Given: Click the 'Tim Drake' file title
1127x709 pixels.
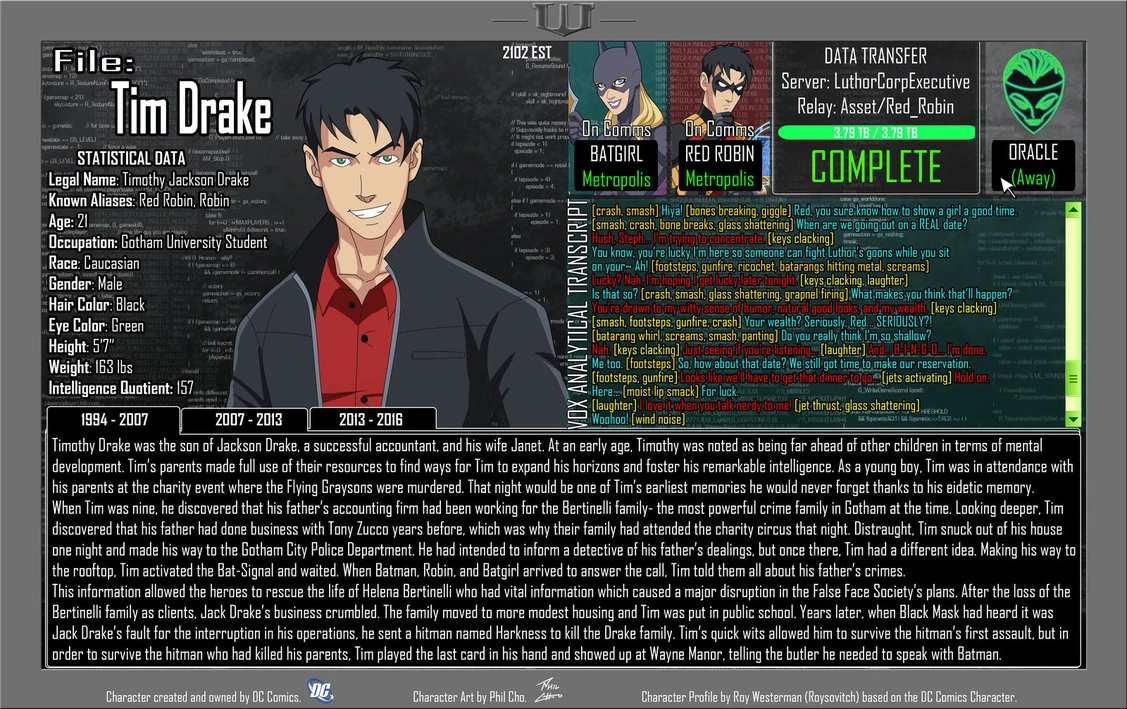Looking at the screenshot, I should pyautogui.click(x=191, y=108).
